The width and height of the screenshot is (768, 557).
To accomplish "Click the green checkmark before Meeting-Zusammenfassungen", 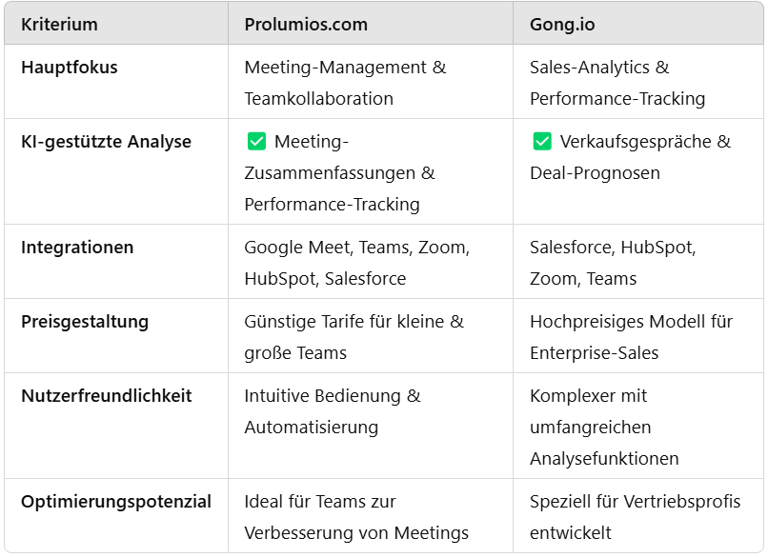I will (256, 142).
